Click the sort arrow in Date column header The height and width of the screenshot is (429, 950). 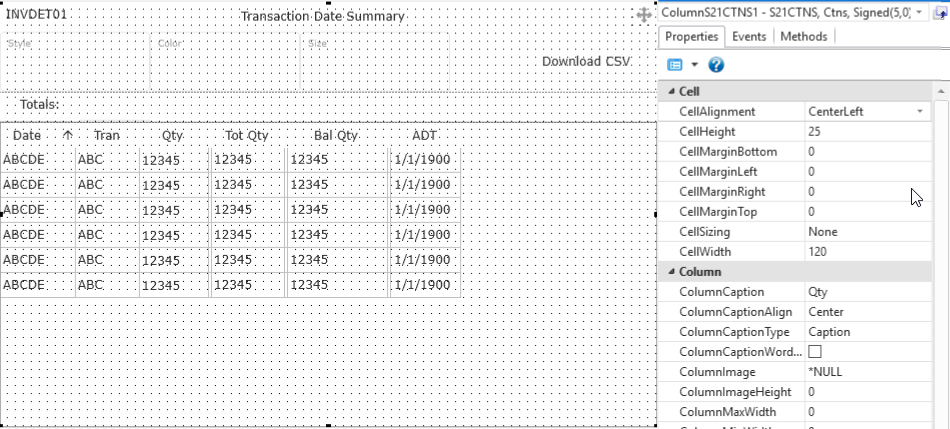68,135
